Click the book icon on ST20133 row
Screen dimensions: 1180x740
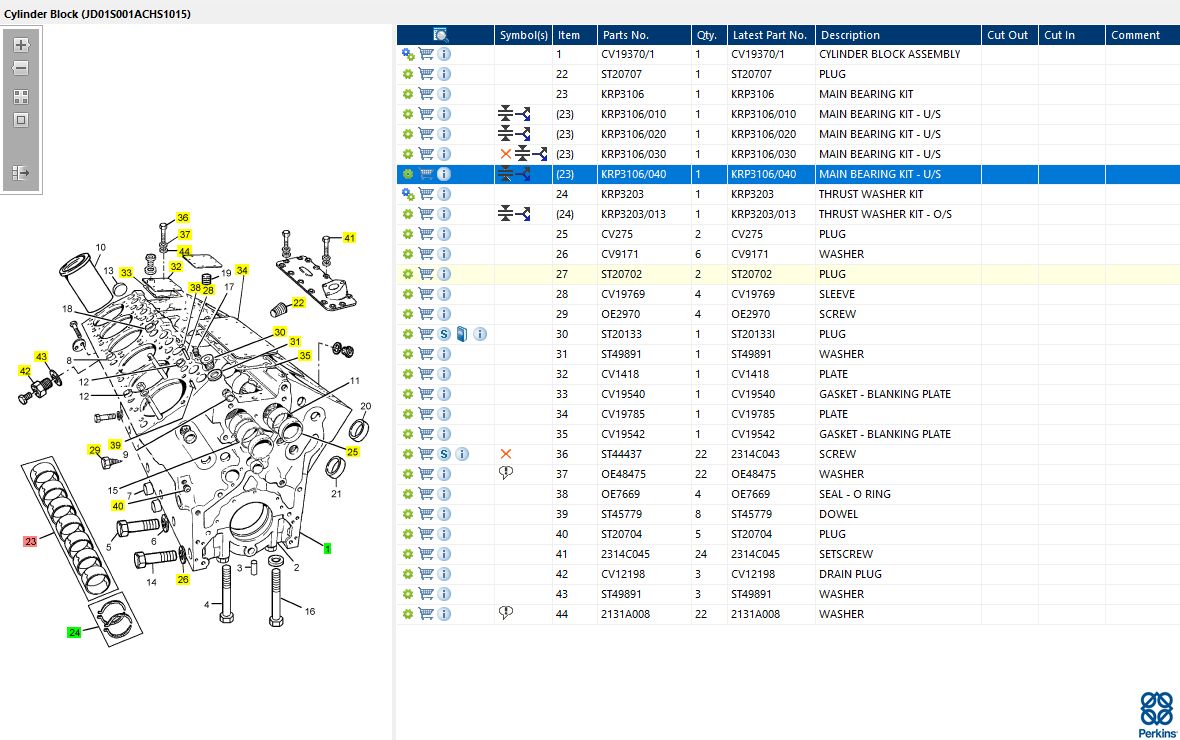[x=462, y=334]
